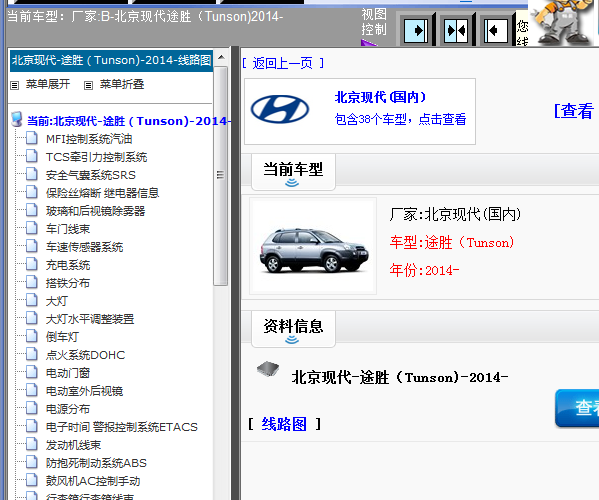Click the 北京现代-途胜(Tunson)-2014-线路图 panel header

(111, 60)
